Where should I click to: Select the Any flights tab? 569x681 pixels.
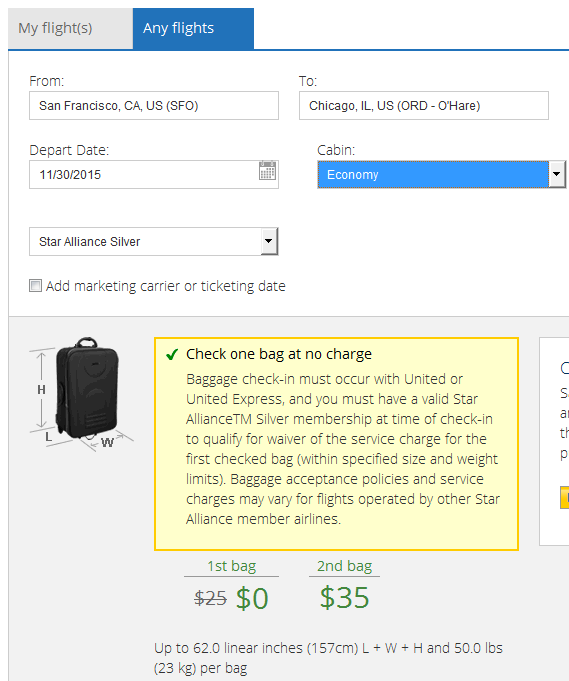(x=193, y=28)
